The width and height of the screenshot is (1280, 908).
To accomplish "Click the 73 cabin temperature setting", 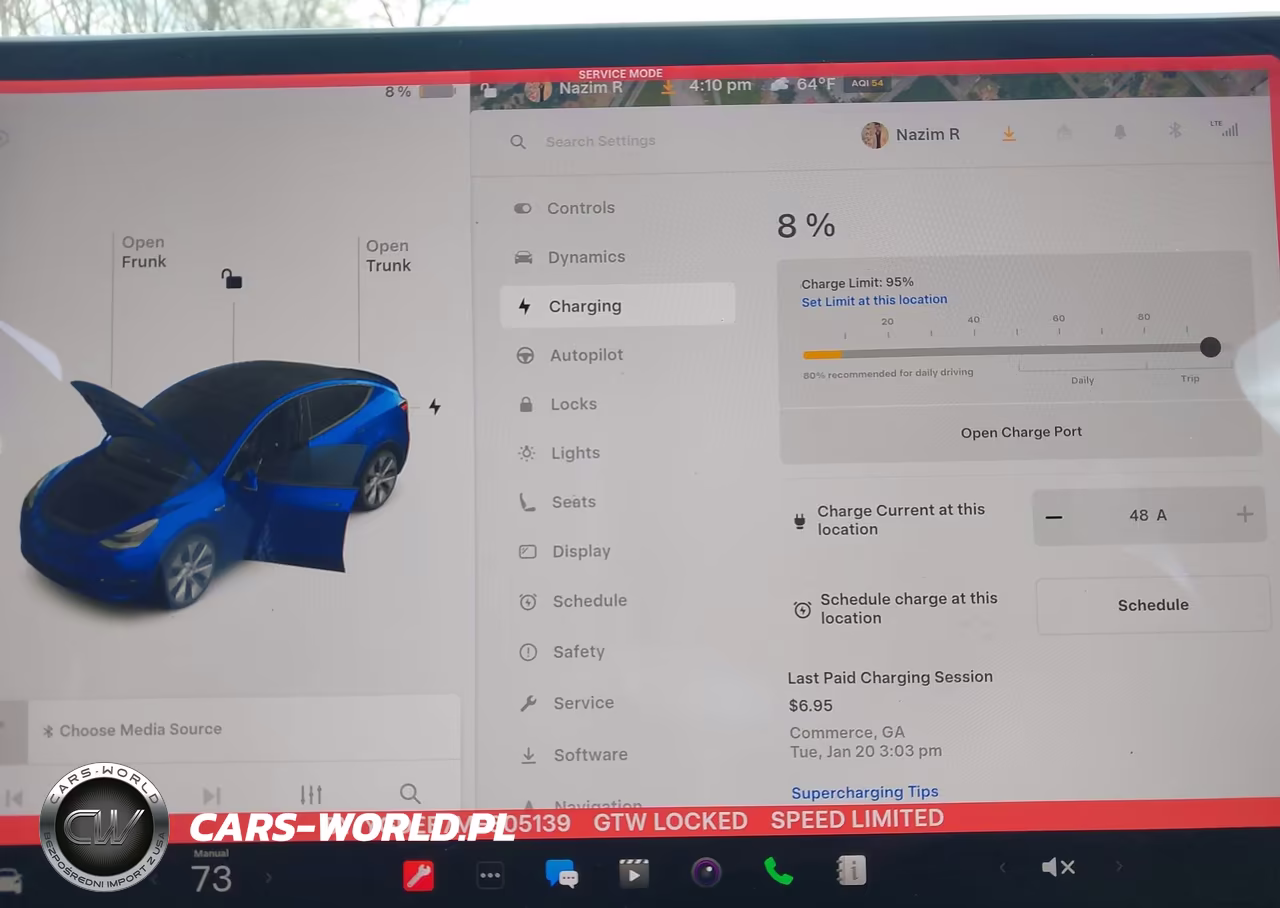I will (x=211, y=879).
